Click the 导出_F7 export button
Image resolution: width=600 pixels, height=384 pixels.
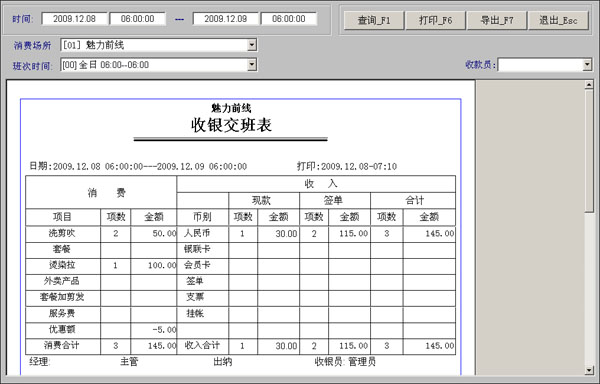point(497,20)
